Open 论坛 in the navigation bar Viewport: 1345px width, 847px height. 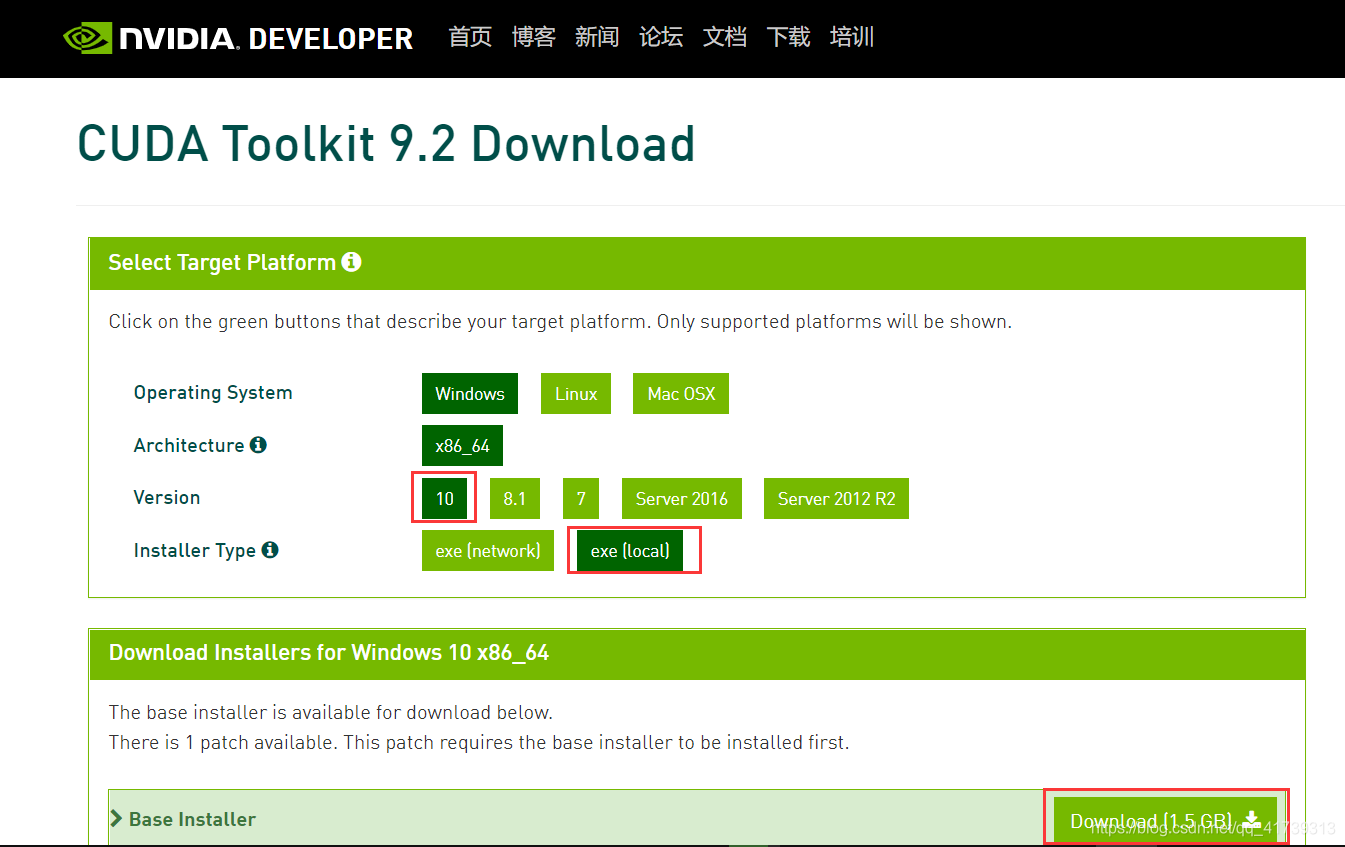(x=661, y=38)
